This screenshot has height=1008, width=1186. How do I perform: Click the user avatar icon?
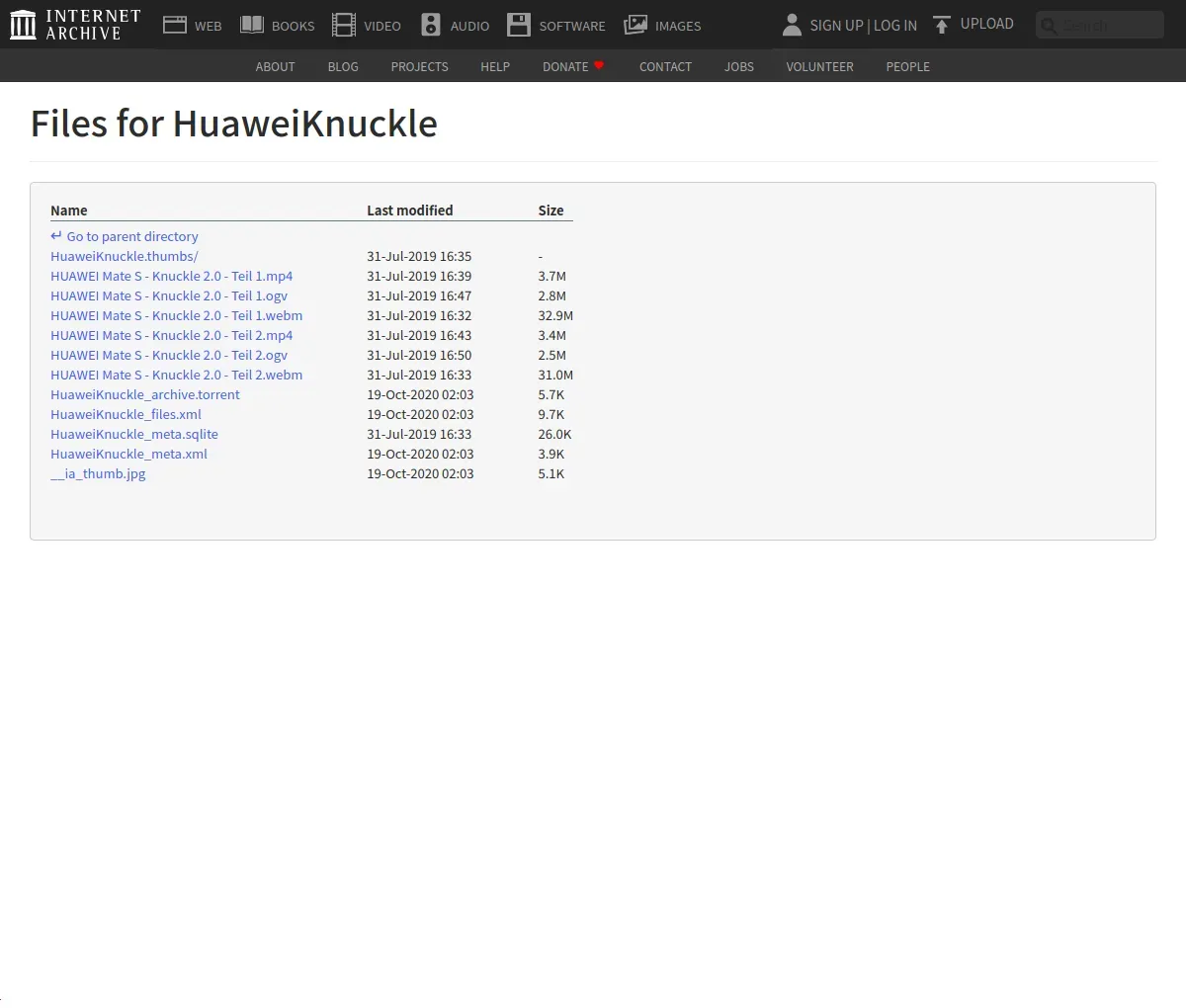coord(792,25)
